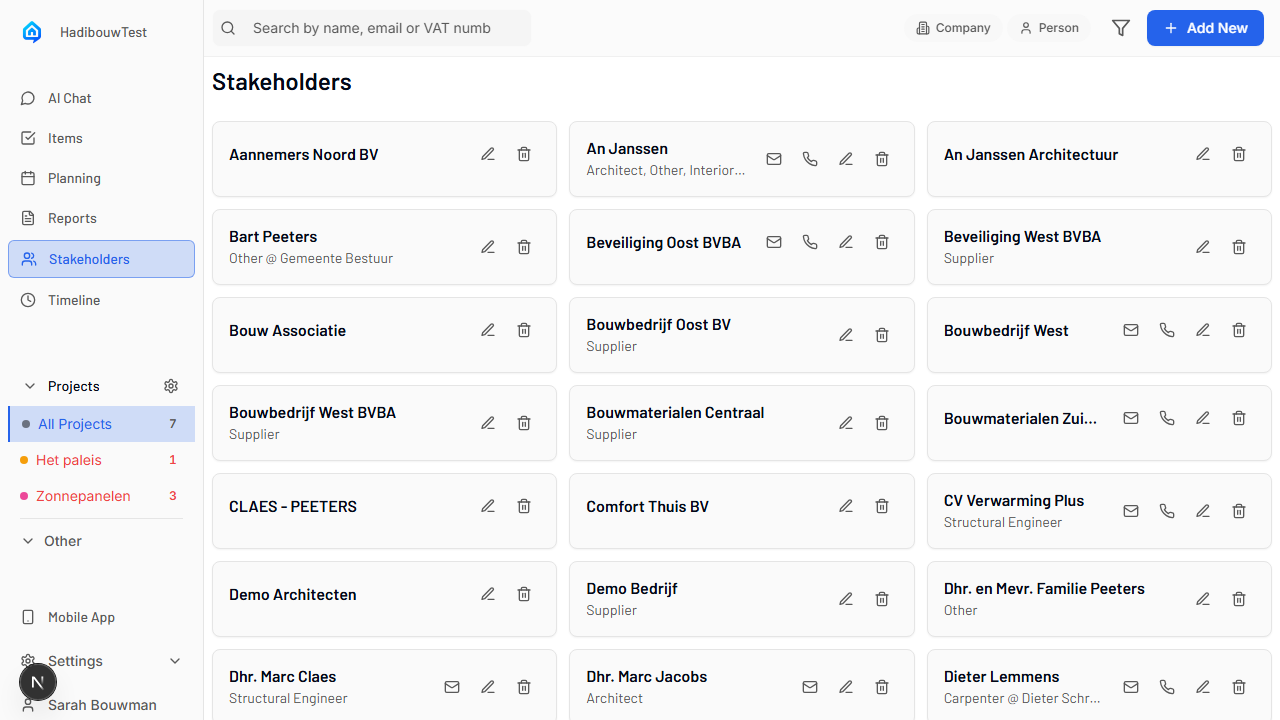Open the search field
Screen dimensions: 1280x720
[x=370, y=28]
